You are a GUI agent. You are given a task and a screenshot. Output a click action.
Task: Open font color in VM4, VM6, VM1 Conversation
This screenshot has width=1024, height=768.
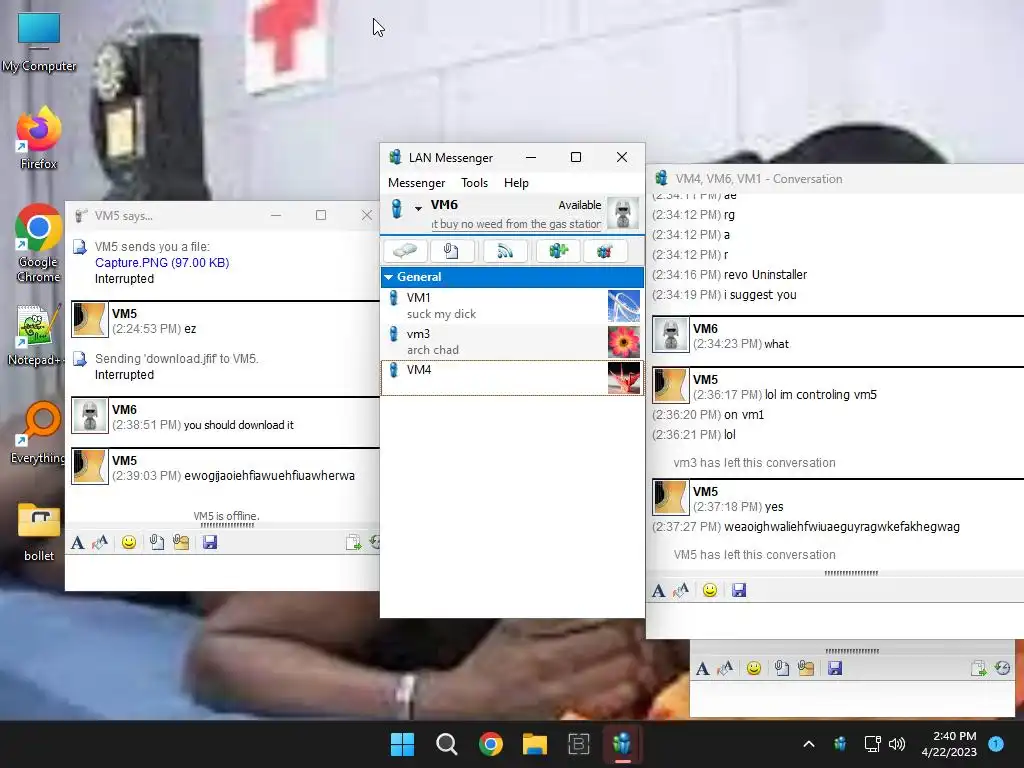tap(681, 591)
